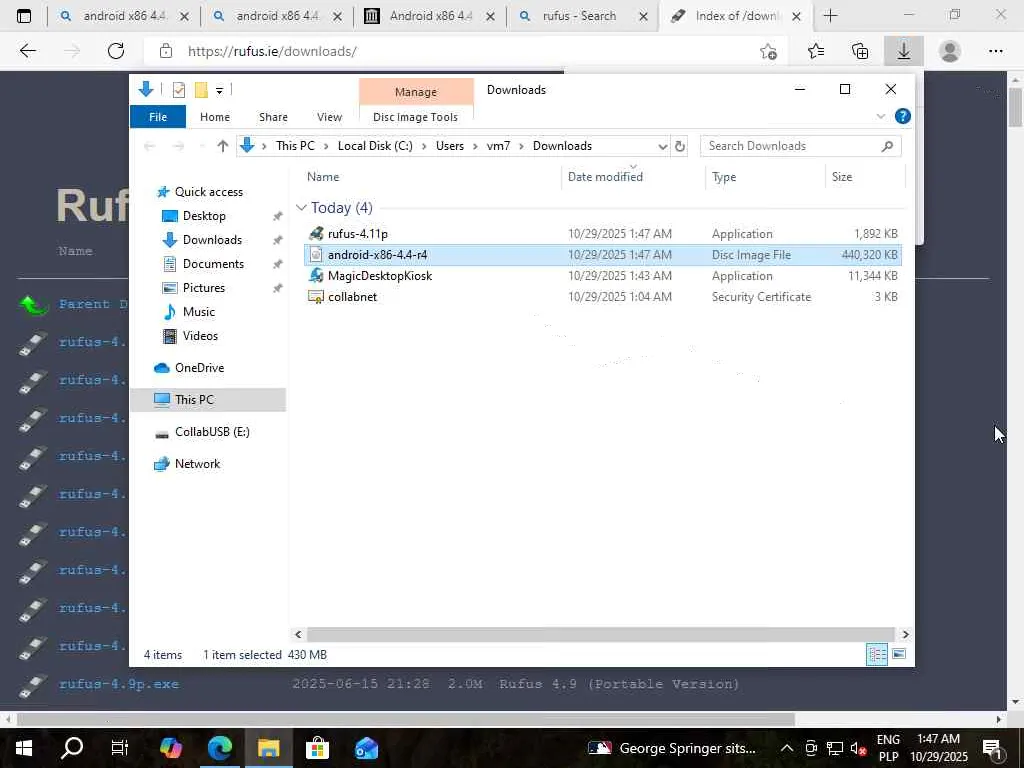Open taskbar Search

(72, 748)
